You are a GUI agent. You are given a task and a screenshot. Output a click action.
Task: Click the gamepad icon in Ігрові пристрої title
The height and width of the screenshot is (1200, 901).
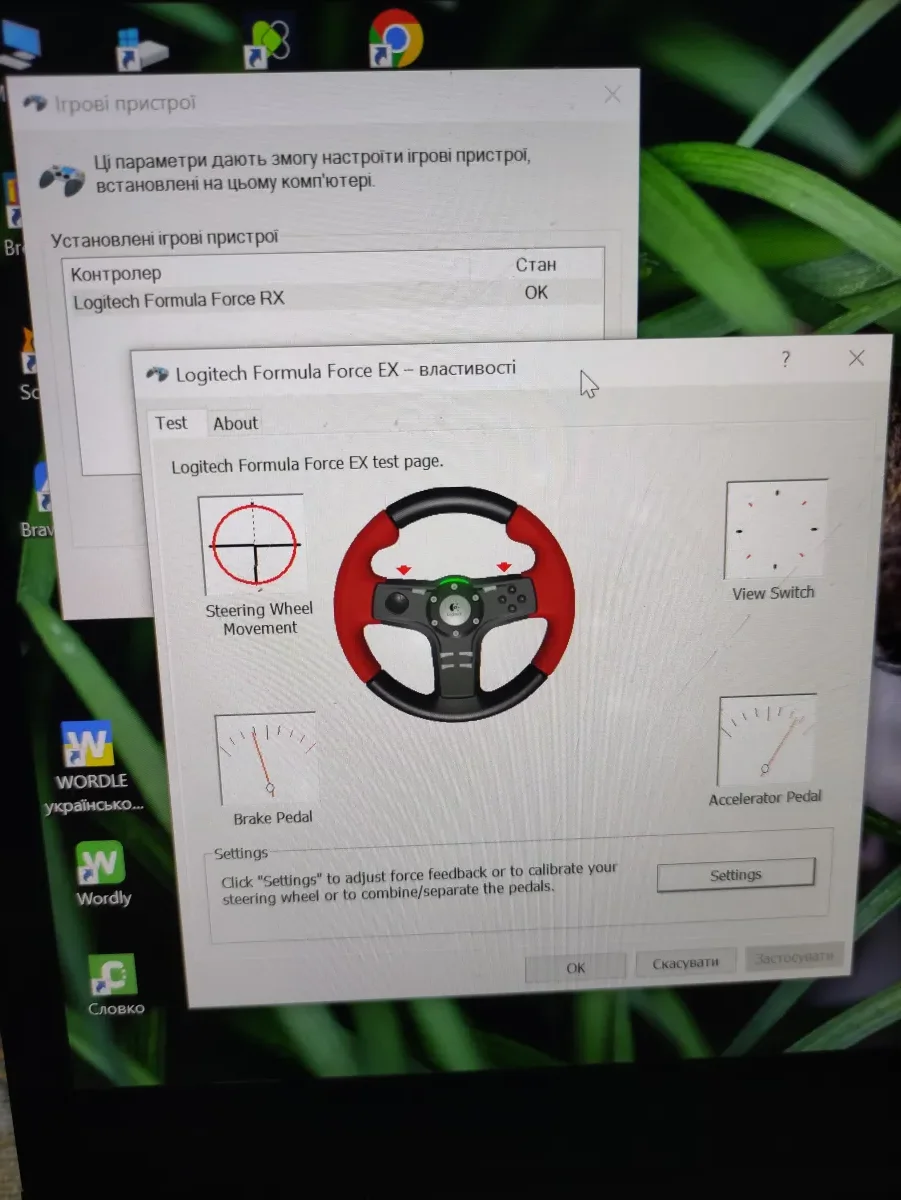[x=36, y=104]
